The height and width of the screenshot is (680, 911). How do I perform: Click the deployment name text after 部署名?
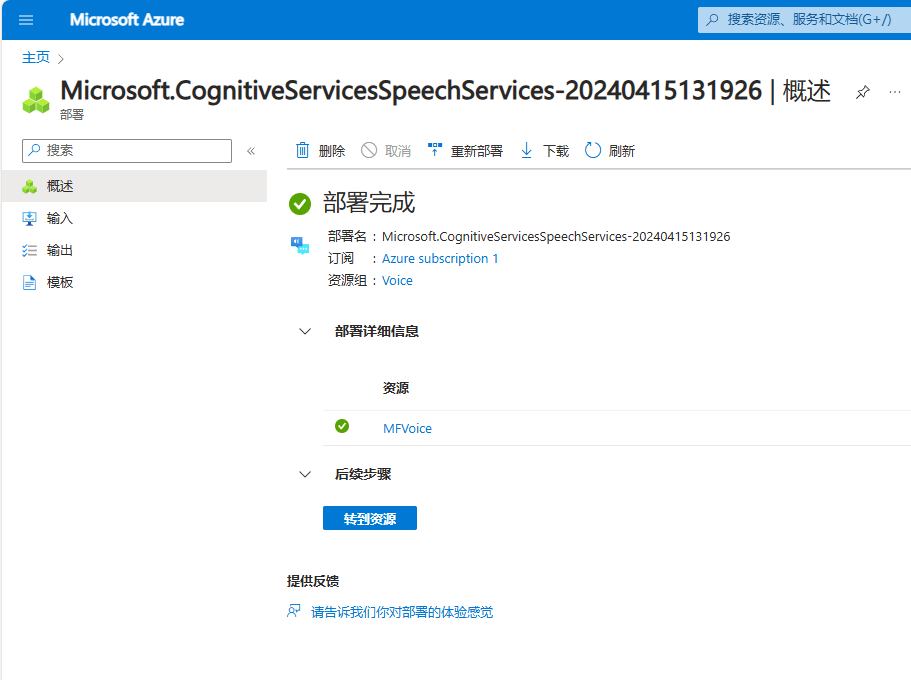(x=556, y=237)
